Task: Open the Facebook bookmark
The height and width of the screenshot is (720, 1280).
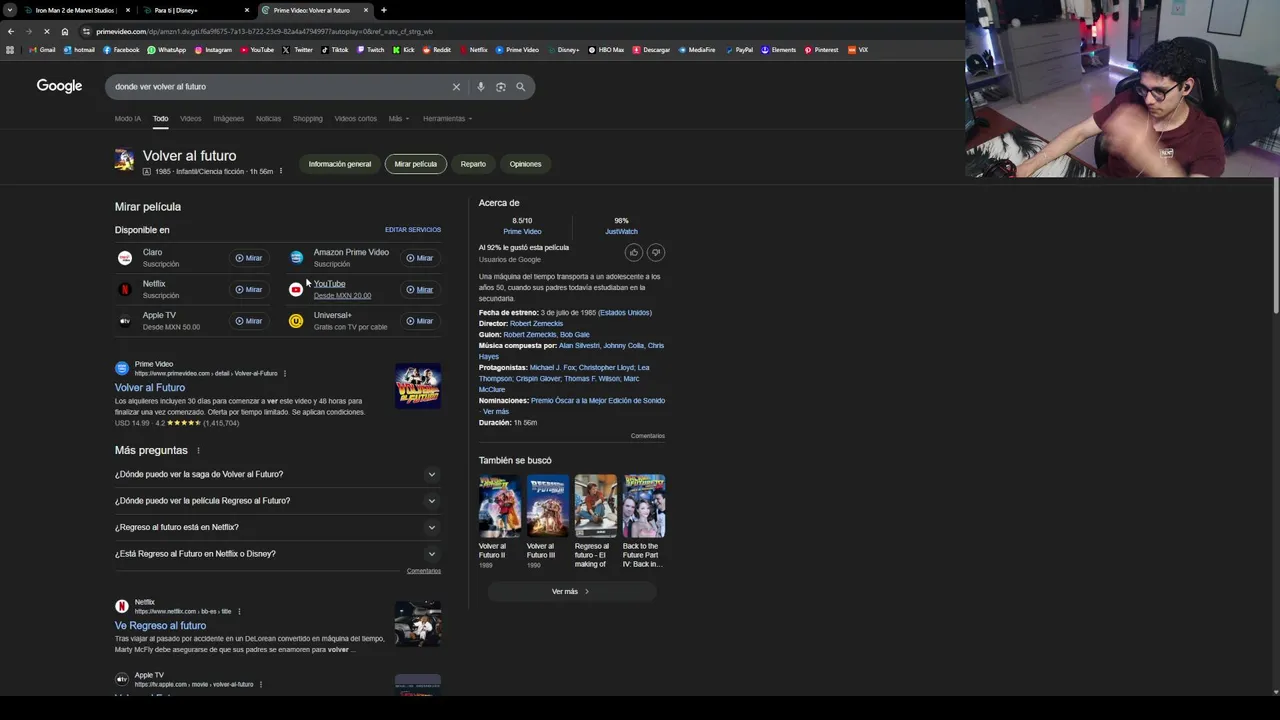Action: [x=121, y=50]
